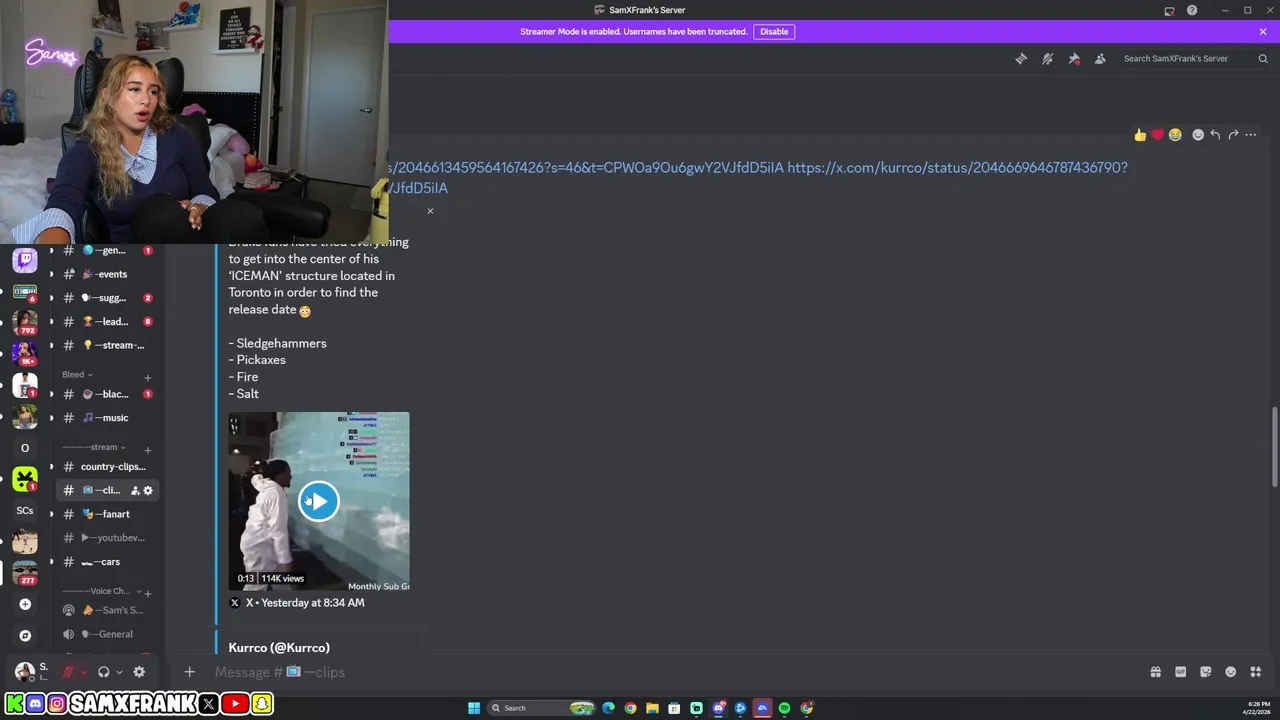
Task: Collapse the Bleed category
Action: pos(77,375)
